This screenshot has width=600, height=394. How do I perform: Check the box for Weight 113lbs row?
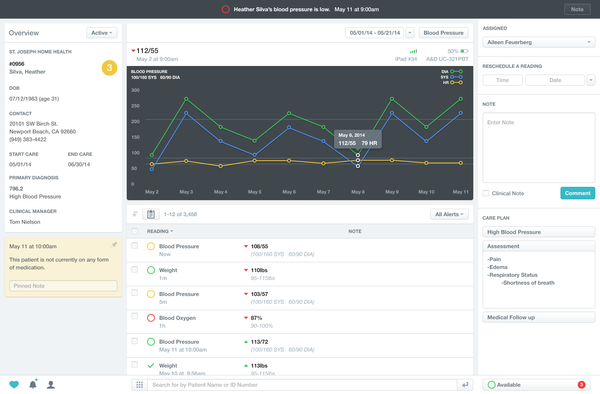[134, 365]
